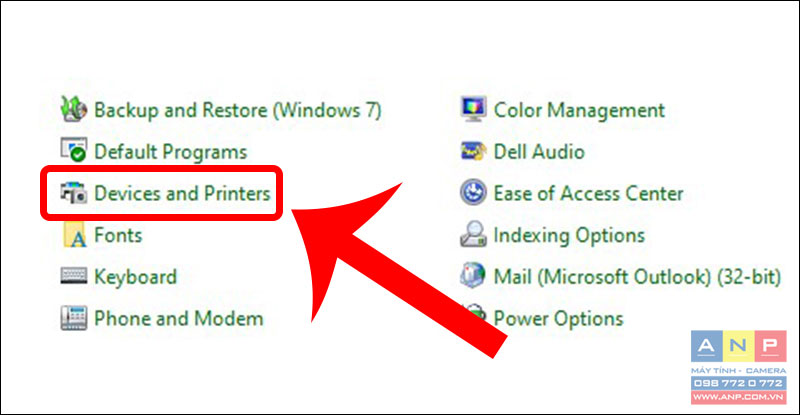Select the Color Management link
This screenshot has height=415, width=800.
pos(579,110)
